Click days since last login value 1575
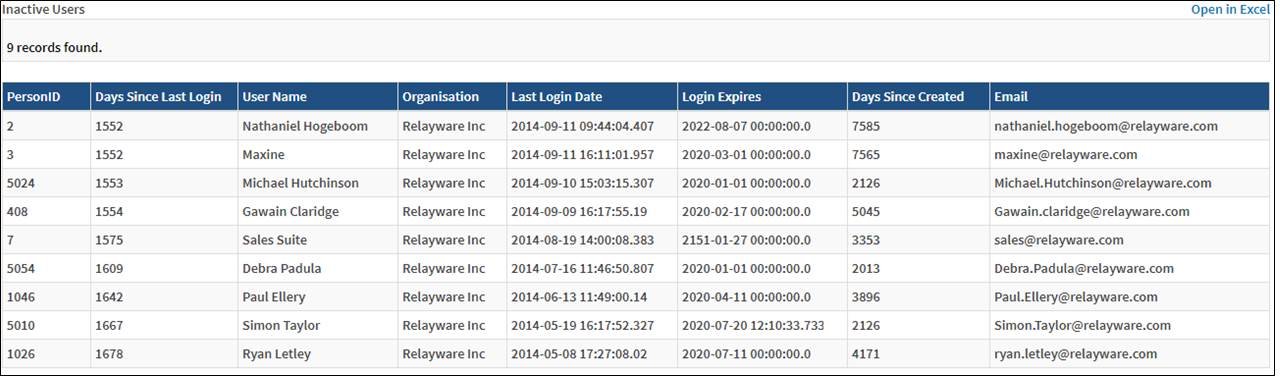 109,240
